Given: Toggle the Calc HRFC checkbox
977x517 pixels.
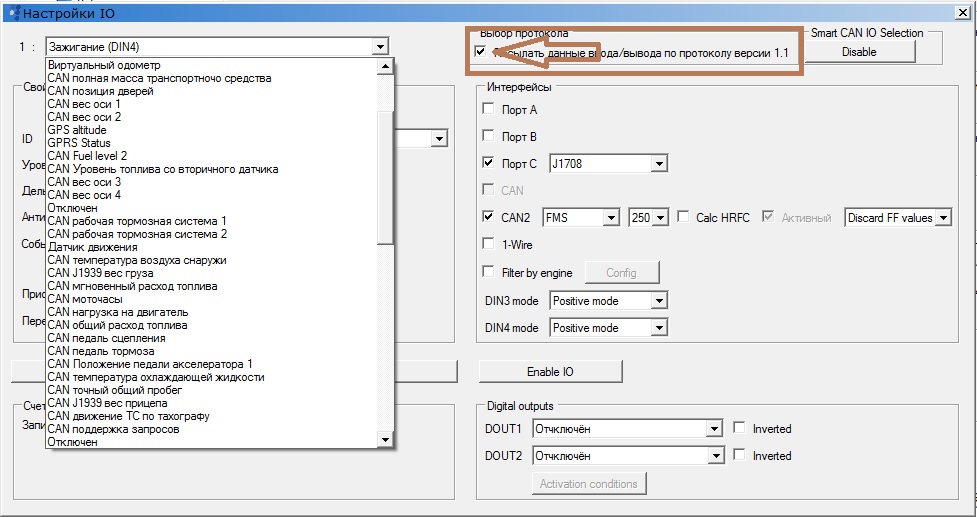Looking at the screenshot, I should (683, 217).
